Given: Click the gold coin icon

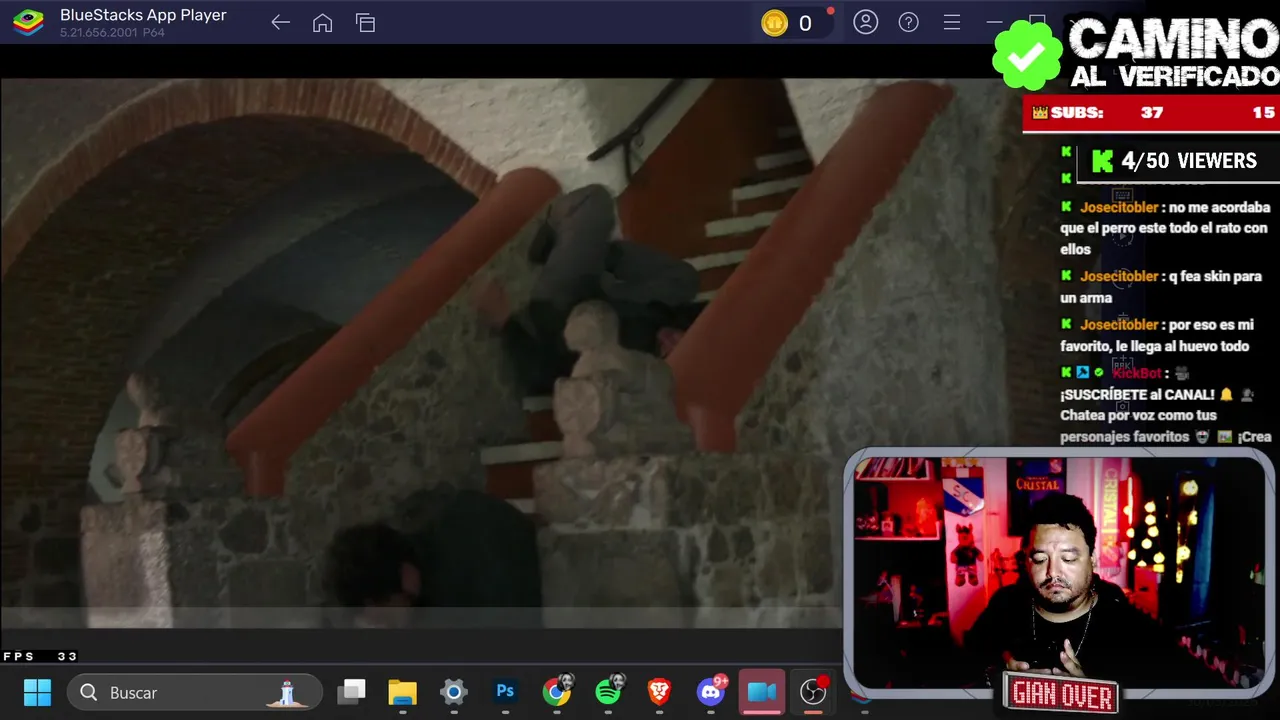Looking at the screenshot, I should pos(774,23).
